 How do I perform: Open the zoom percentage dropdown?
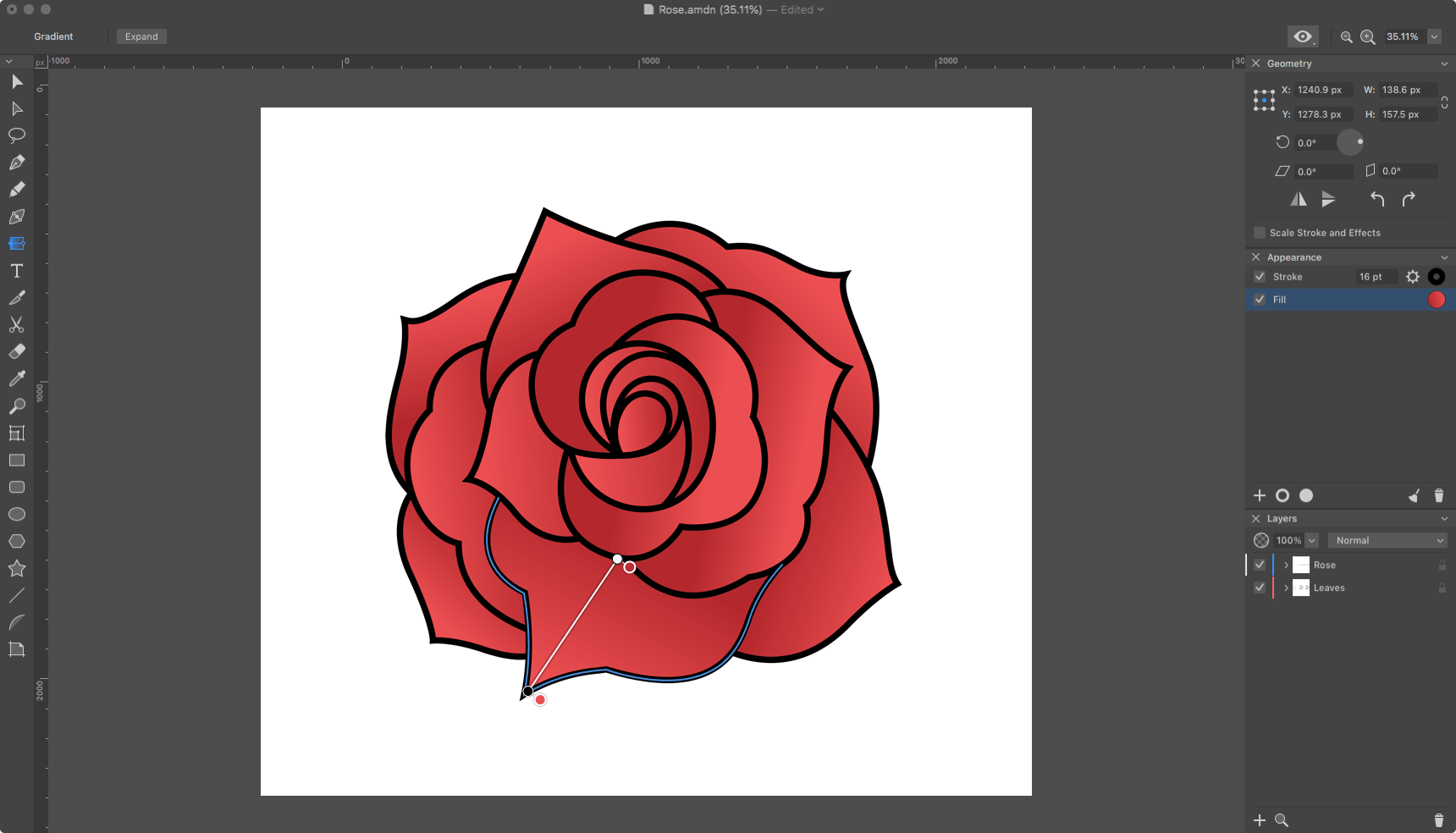tap(1434, 37)
